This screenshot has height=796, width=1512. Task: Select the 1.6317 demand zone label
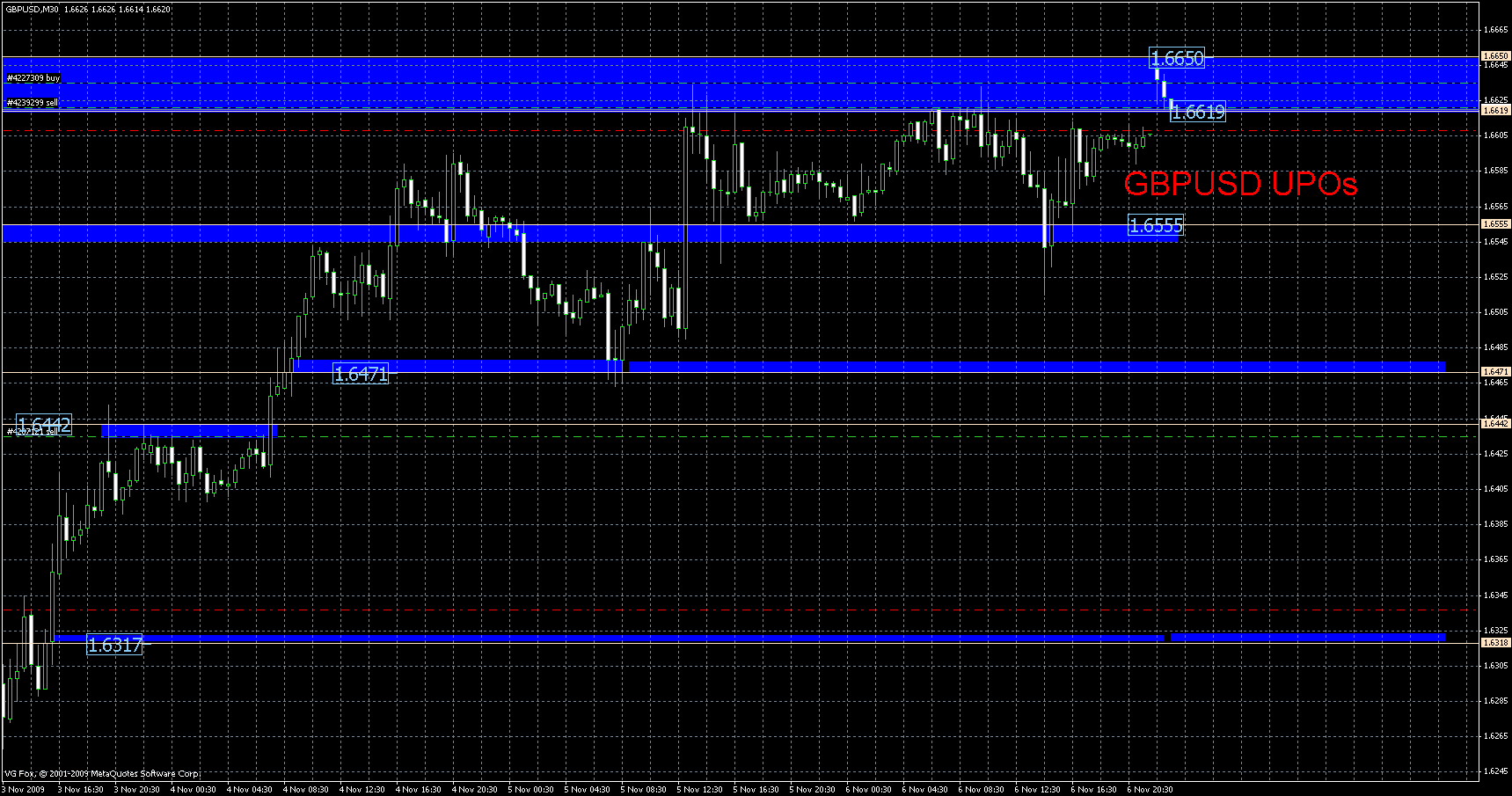pos(115,646)
